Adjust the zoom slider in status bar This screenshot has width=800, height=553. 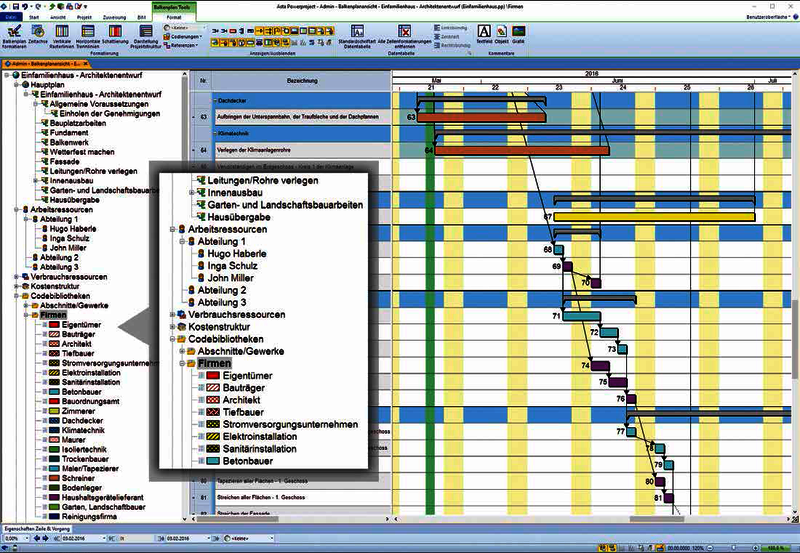coord(732,548)
